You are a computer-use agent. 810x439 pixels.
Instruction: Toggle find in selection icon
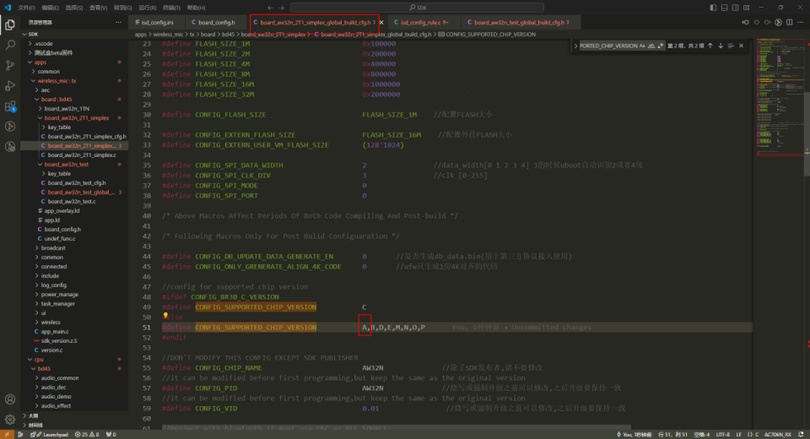click(730, 45)
